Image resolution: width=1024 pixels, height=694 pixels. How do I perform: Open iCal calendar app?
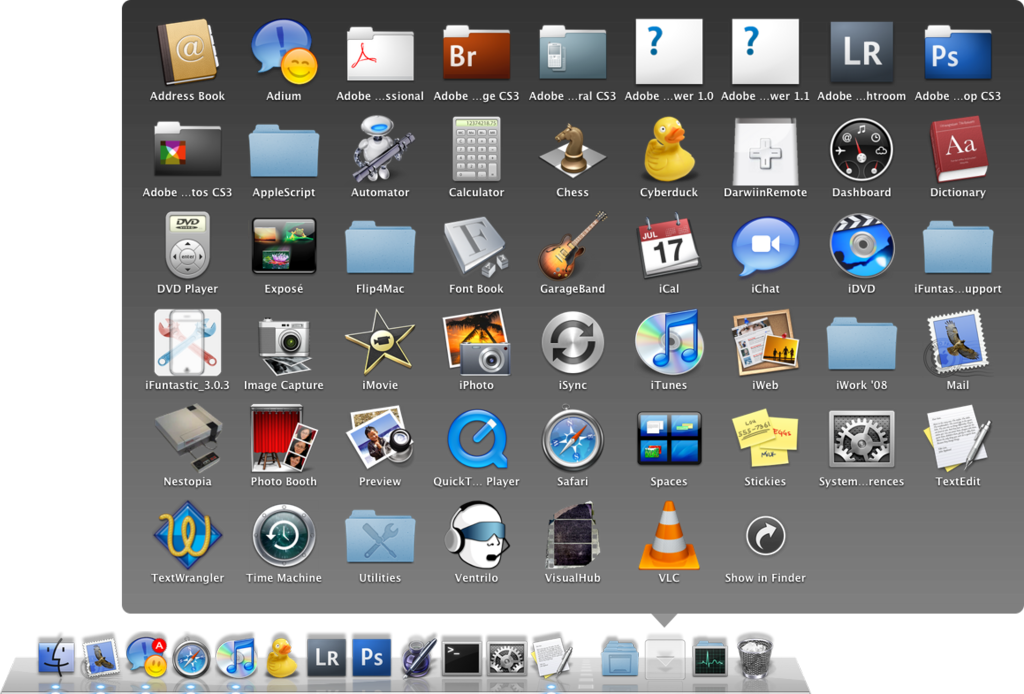[669, 245]
